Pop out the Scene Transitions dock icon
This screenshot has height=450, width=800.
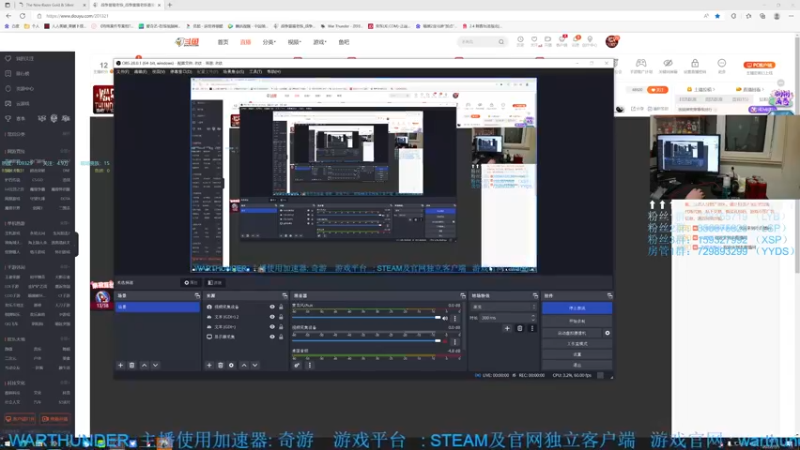[535, 296]
